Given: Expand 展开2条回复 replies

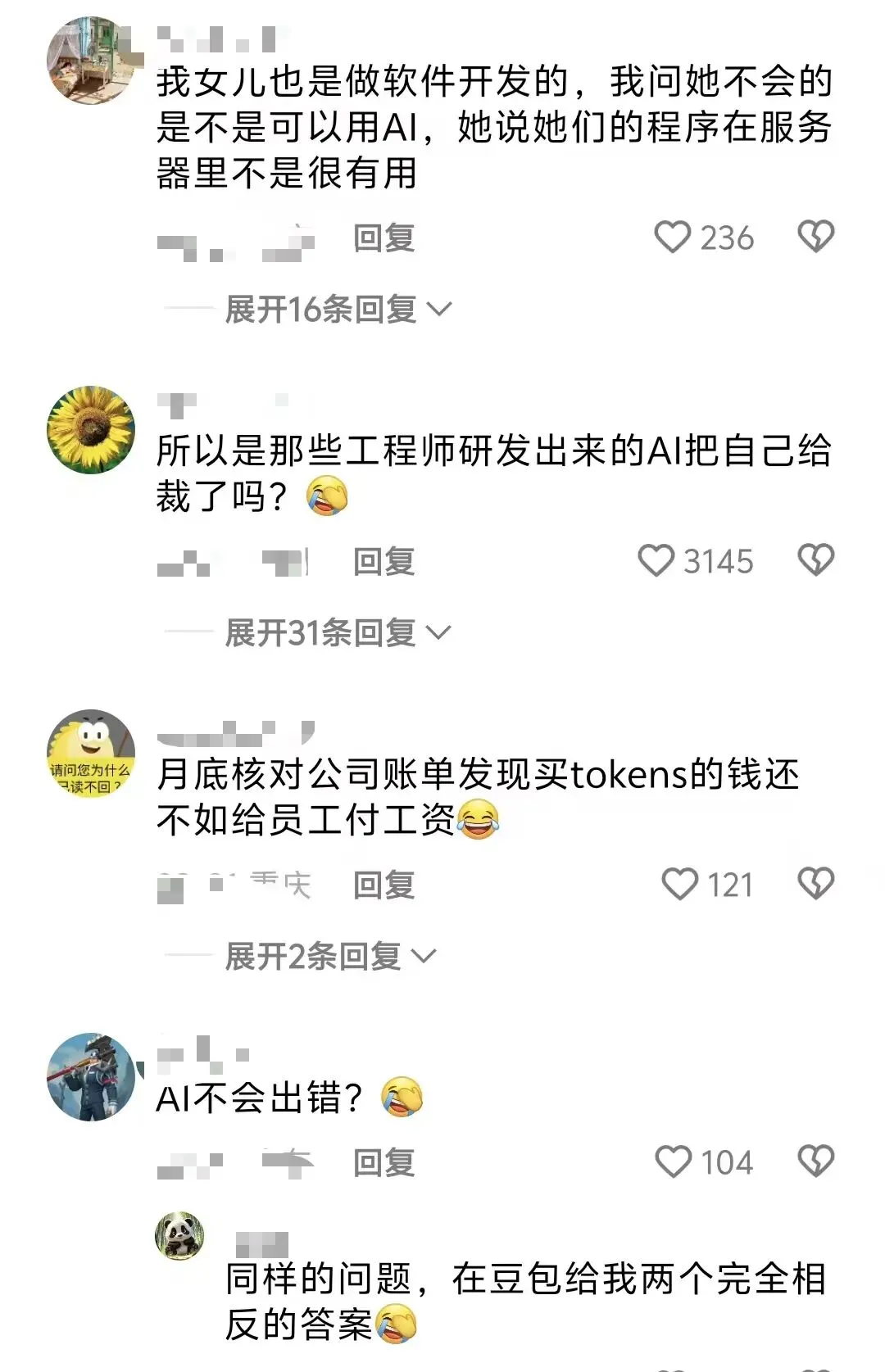Looking at the screenshot, I should click(x=330, y=957).
